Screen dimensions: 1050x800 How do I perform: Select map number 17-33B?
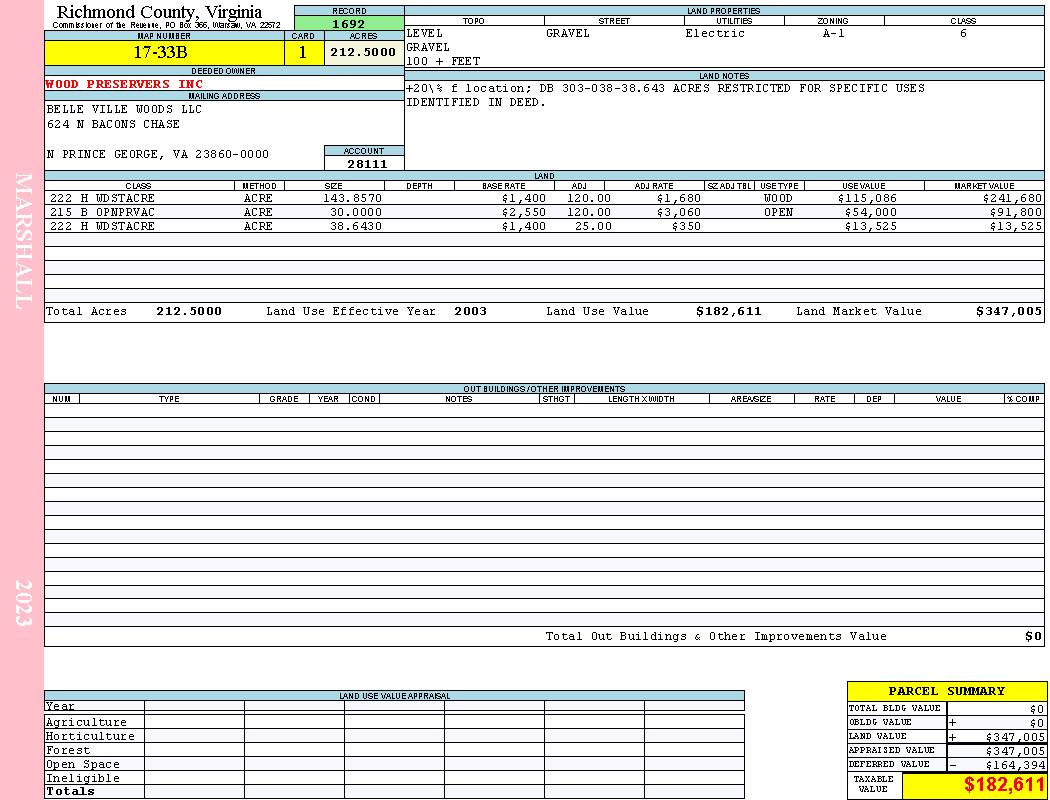coord(160,53)
